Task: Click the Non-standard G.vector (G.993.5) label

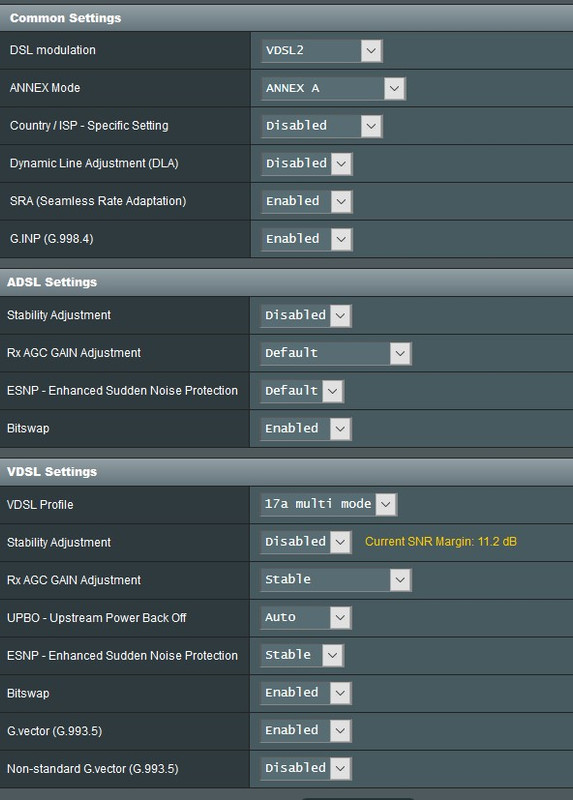Action: pyautogui.click(x=92, y=769)
